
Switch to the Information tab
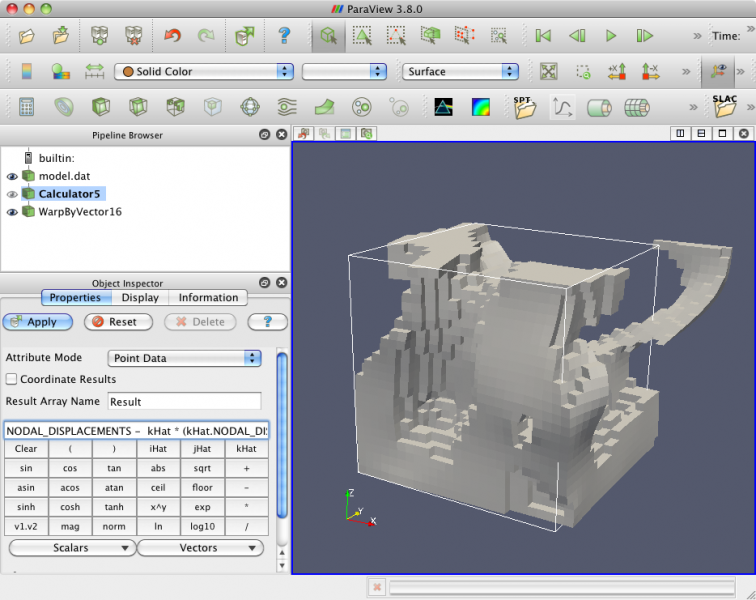[208, 298]
